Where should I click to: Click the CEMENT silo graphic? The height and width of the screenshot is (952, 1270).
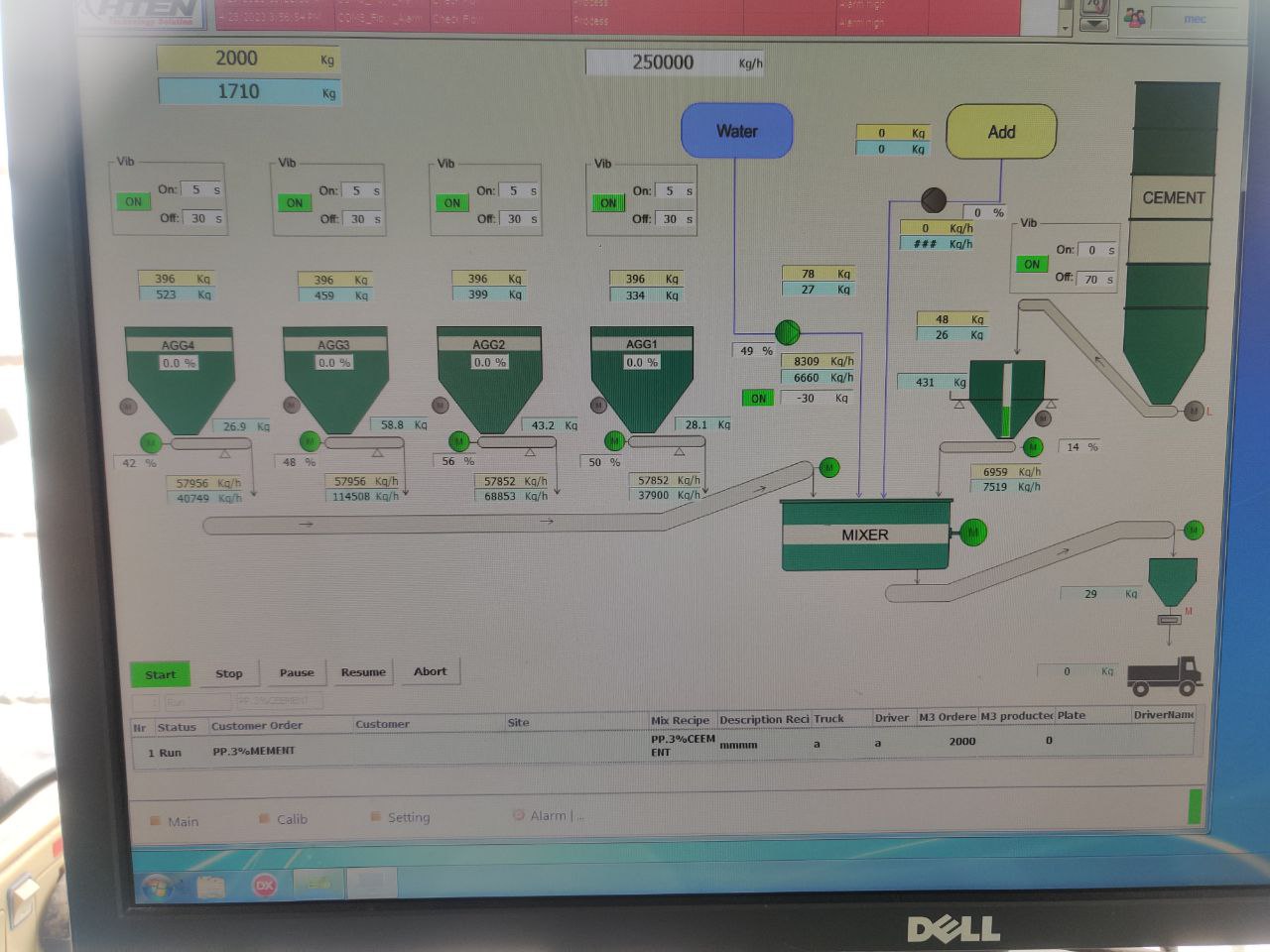(1174, 243)
